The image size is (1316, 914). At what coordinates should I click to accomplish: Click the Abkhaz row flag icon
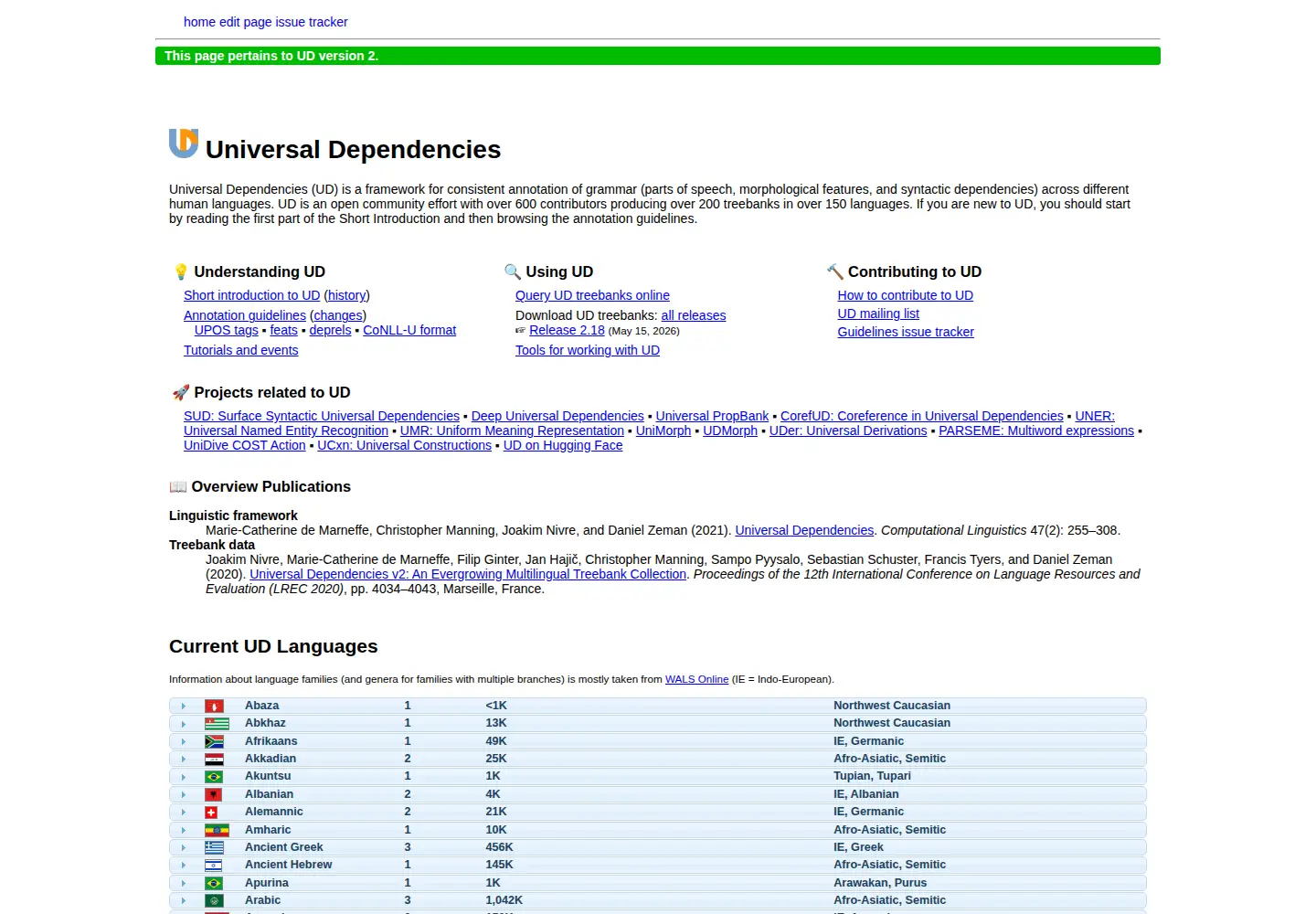point(217,724)
